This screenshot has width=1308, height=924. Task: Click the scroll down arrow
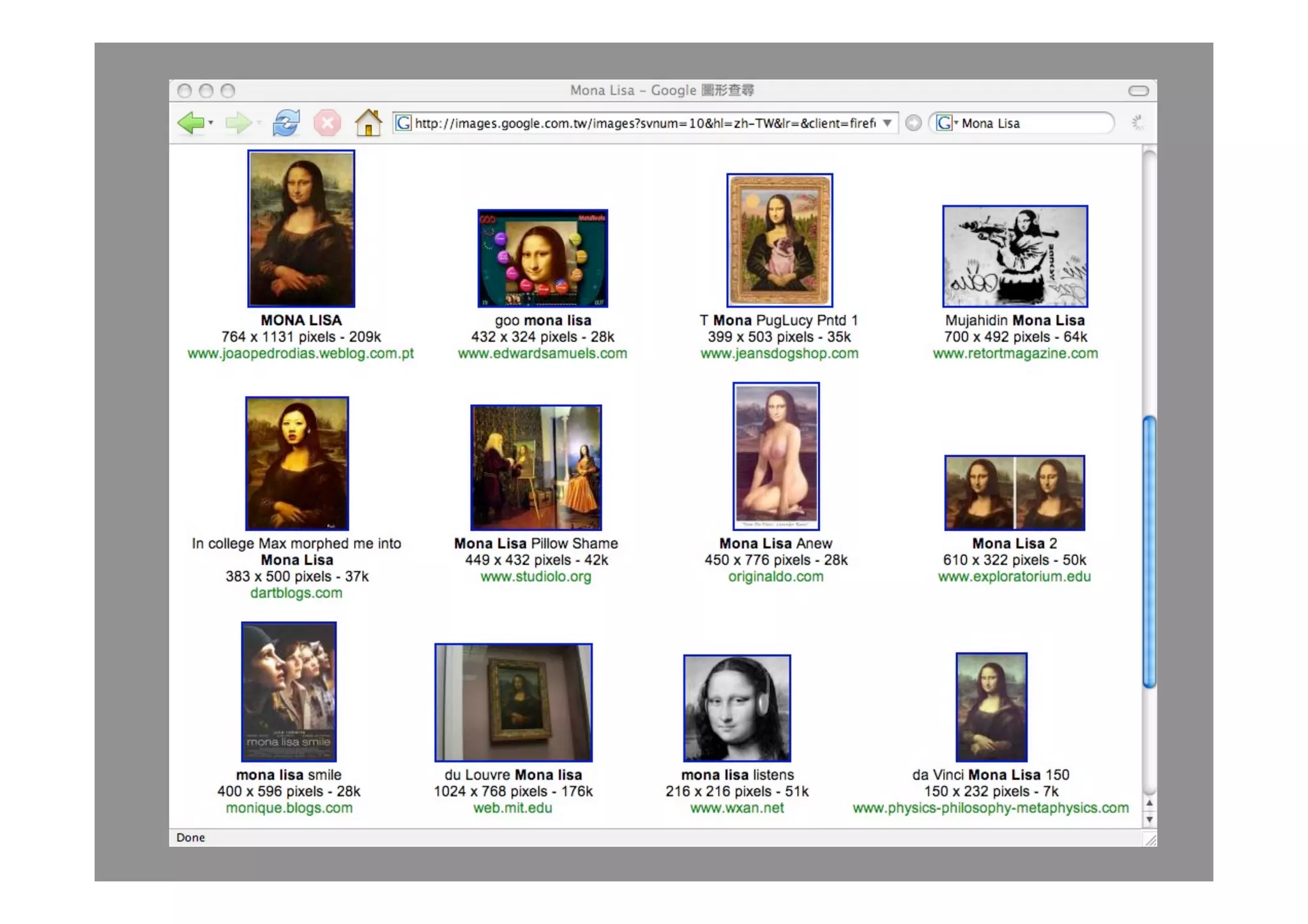[x=1149, y=819]
